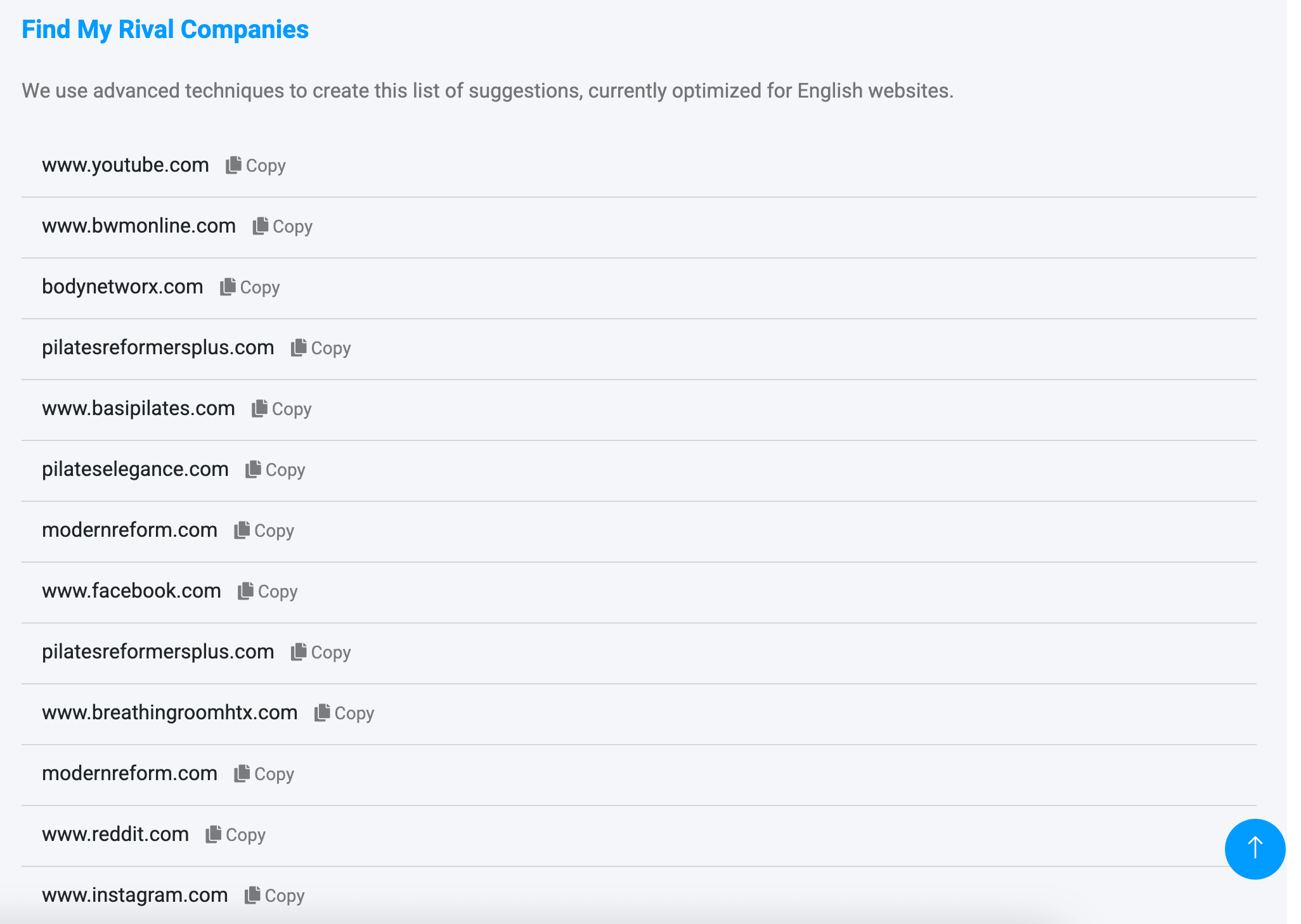Select the www.youtube.com domain text
This screenshot has height=924, width=1301.
126,165
